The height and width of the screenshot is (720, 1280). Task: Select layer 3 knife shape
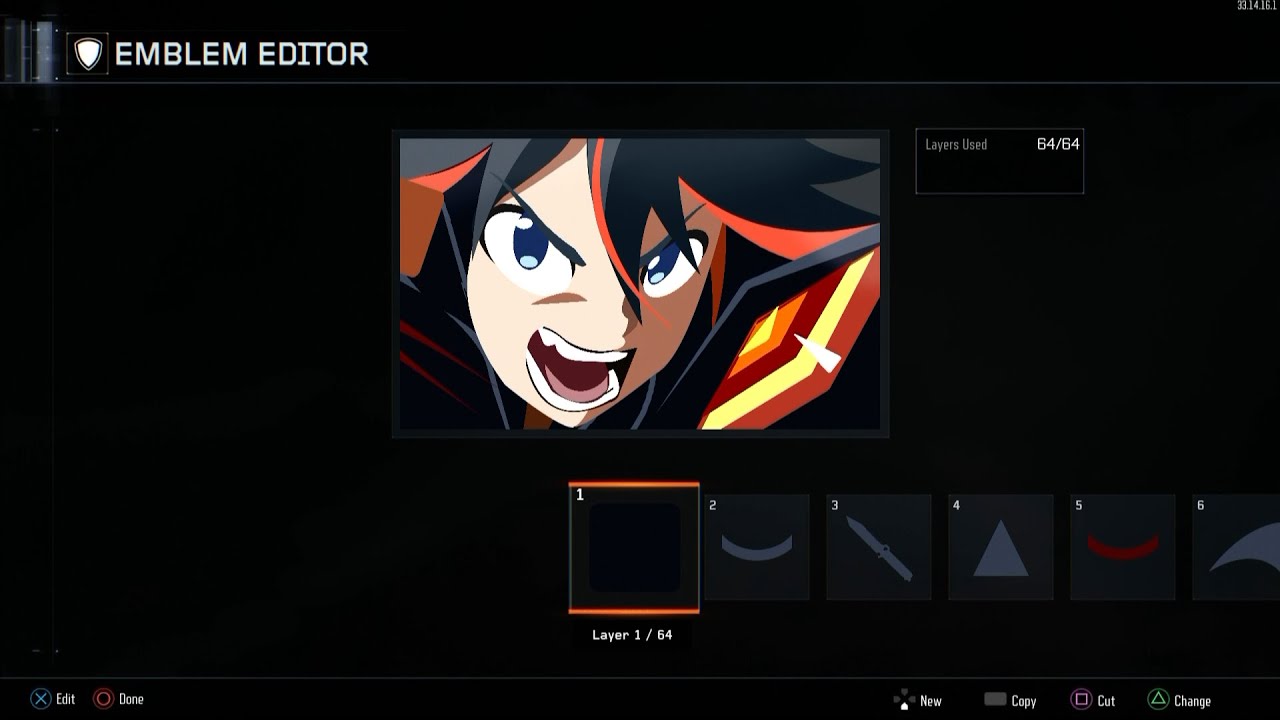878,547
